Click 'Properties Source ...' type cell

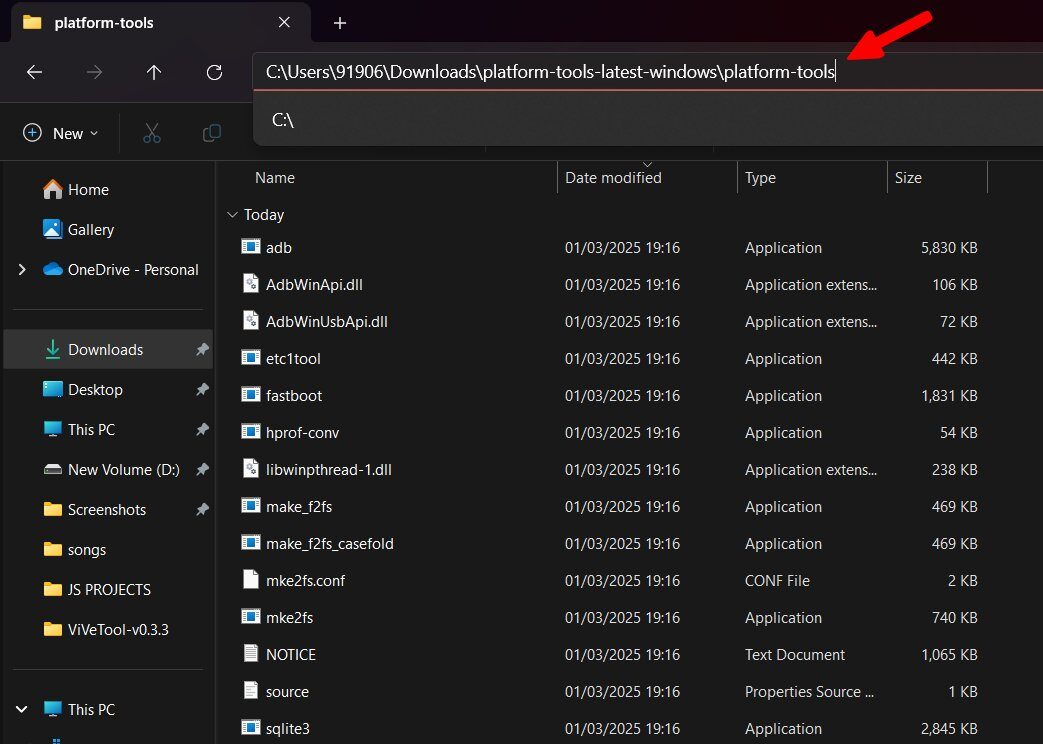coord(809,691)
